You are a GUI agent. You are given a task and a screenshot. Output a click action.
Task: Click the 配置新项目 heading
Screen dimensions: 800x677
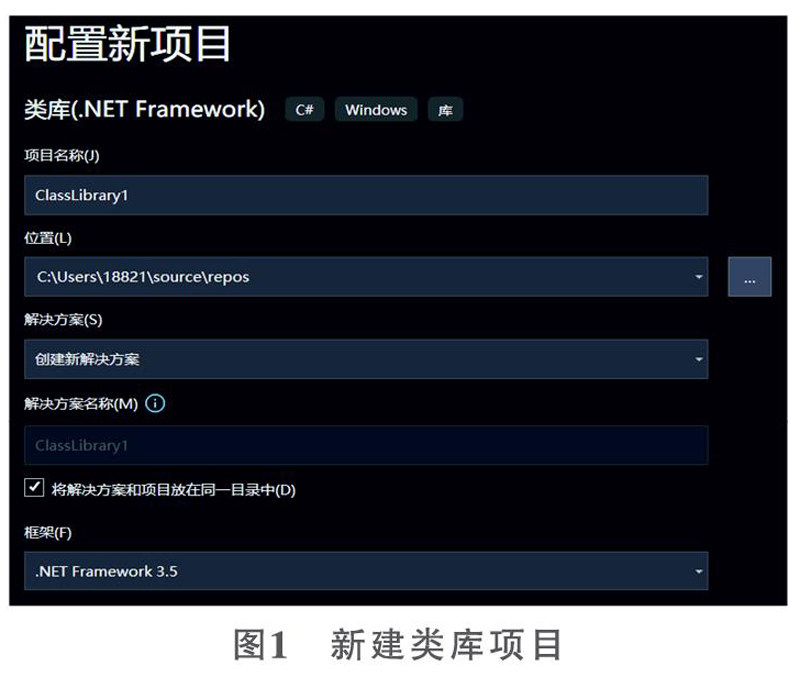[x=127, y=44]
